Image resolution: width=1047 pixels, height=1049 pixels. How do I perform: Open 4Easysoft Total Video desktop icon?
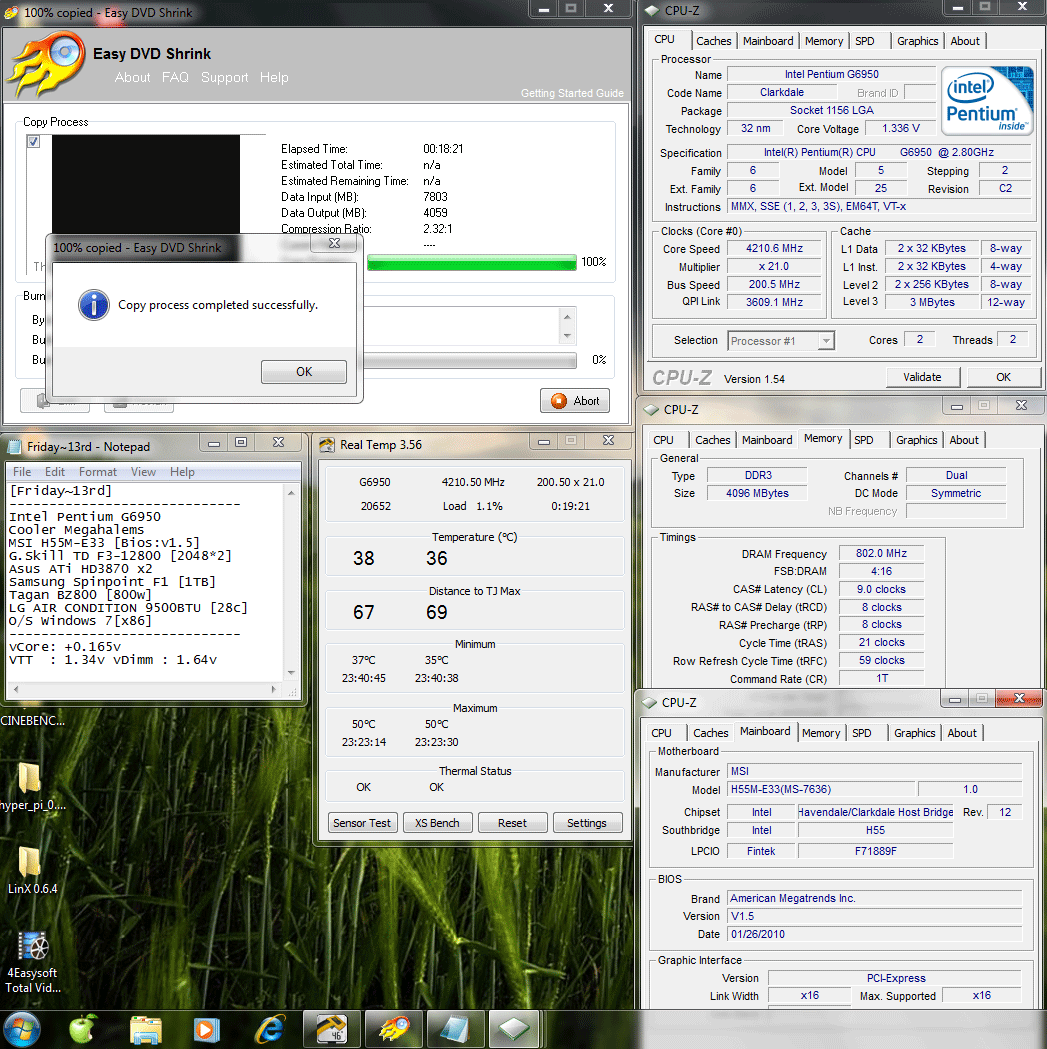click(x=32, y=962)
